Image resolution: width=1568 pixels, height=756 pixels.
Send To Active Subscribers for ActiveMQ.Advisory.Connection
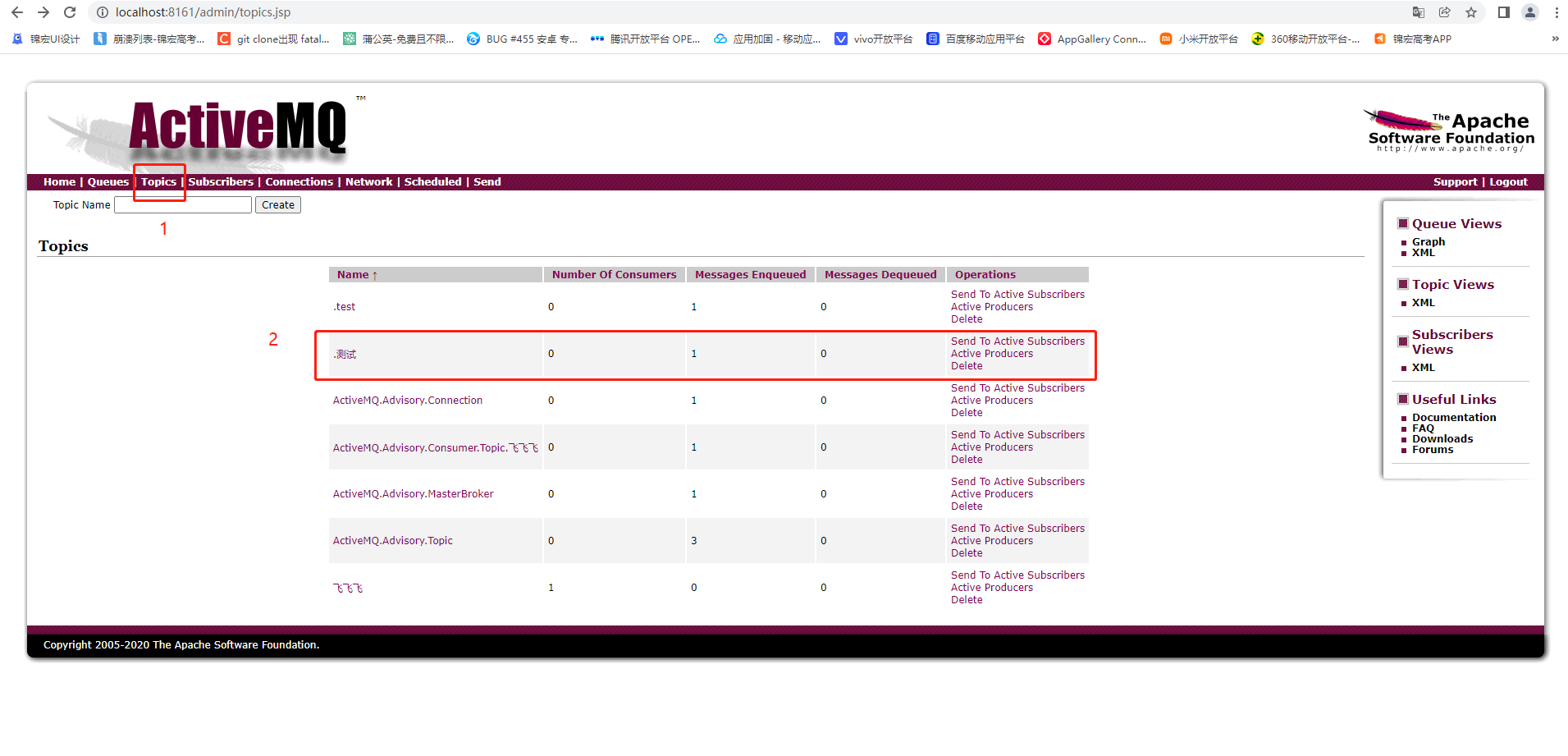click(1017, 388)
